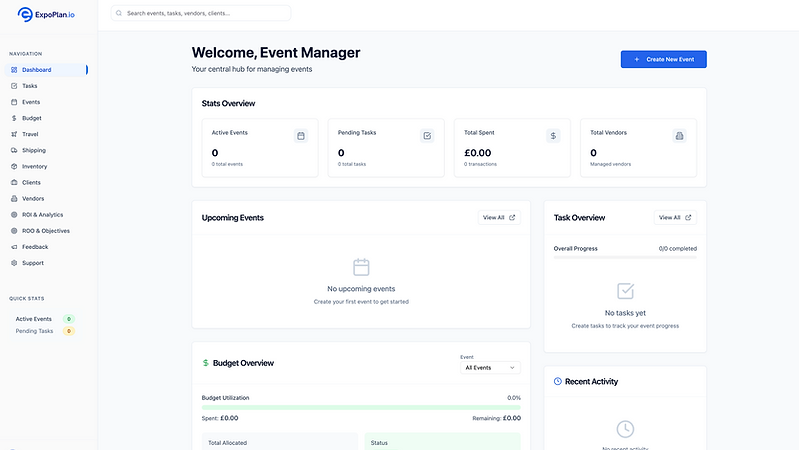Click the Budget dollar icon in sidebar
The height and width of the screenshot is (450, 799).
click(x=14, y=118)
